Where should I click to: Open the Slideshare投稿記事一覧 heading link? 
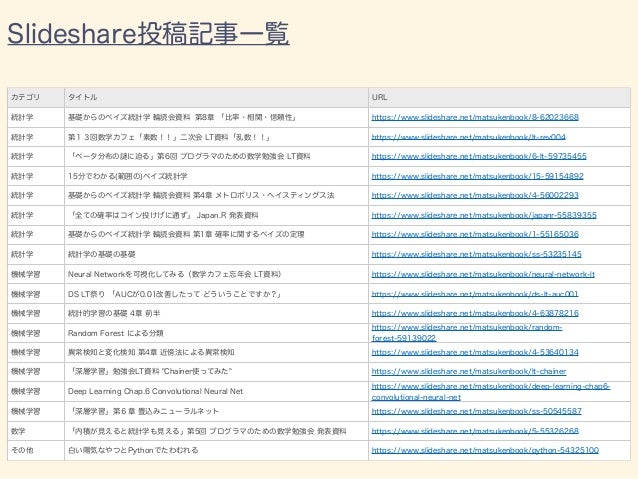(149, 33)
